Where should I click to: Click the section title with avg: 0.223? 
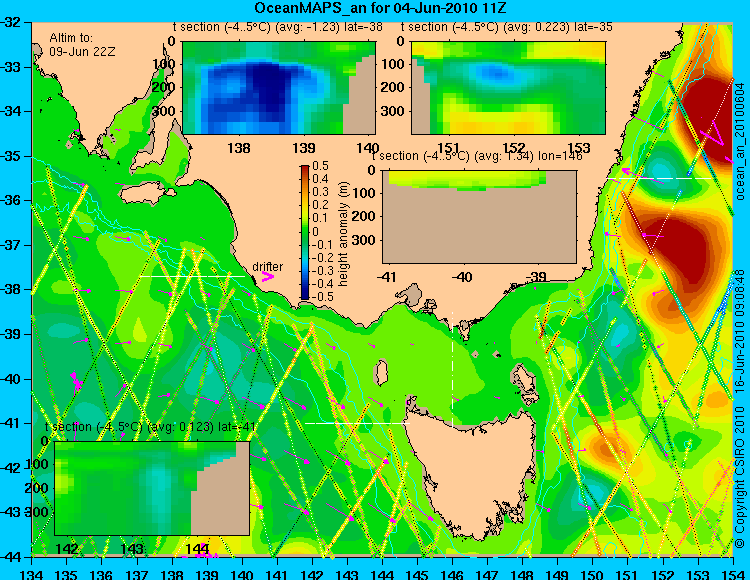[507, 27]
